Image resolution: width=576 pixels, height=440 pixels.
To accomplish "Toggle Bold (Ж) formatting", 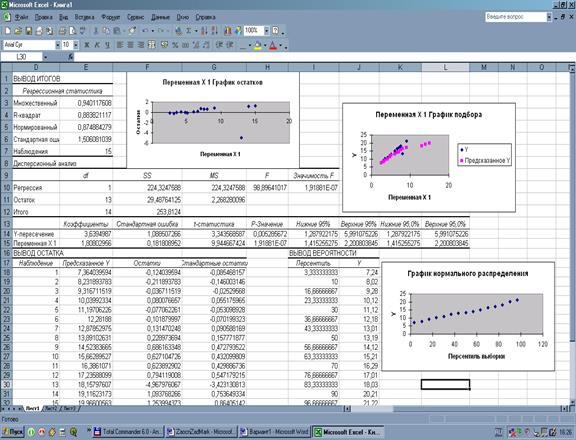I will [87, 45].
